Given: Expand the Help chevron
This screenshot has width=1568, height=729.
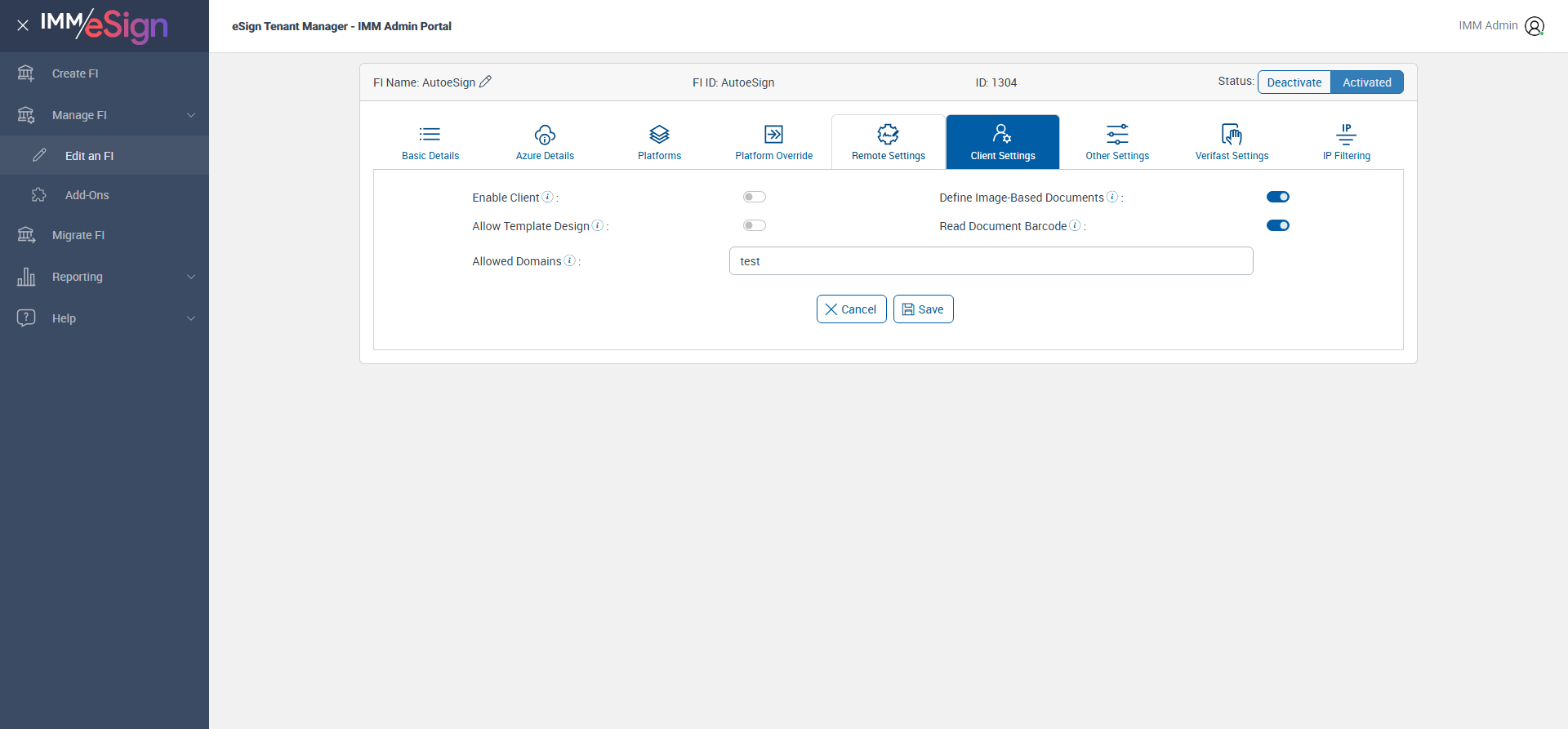Looking at the screenshot, I should click(191, 318).
